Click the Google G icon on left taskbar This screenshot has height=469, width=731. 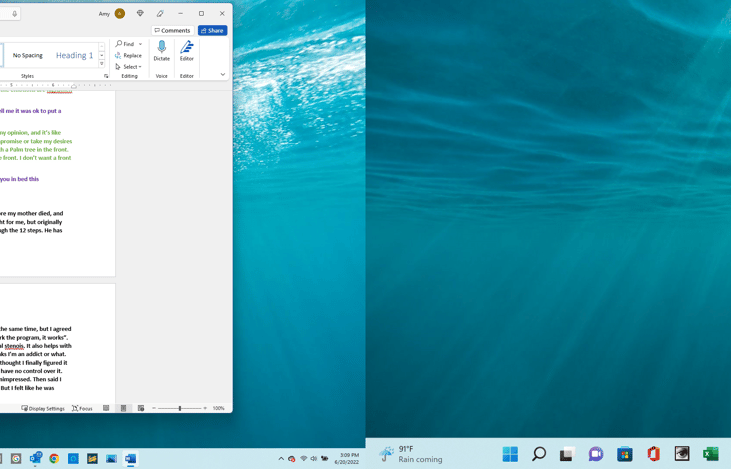coord(16,459)
